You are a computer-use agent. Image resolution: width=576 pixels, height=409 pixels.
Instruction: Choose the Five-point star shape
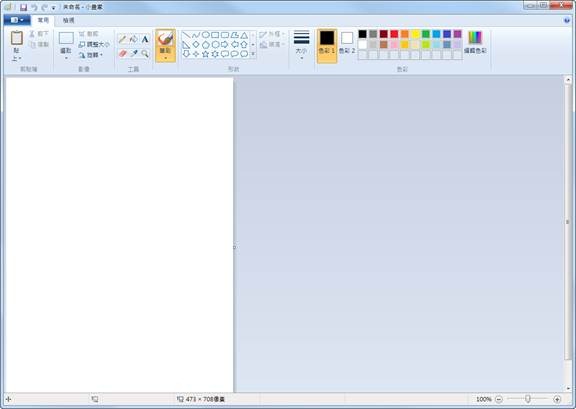click(x=206, y=54)
